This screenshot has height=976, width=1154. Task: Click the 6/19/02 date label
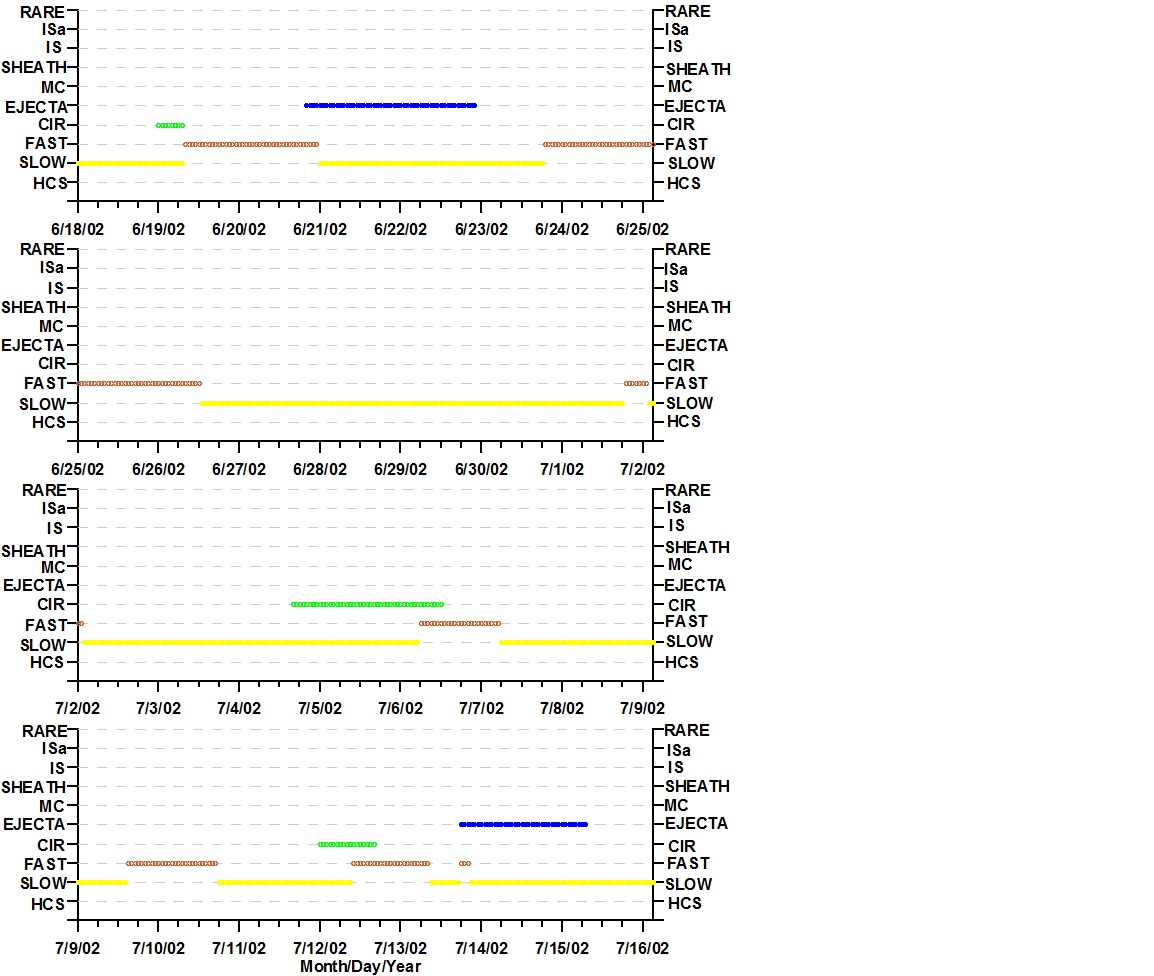[158, 229]
